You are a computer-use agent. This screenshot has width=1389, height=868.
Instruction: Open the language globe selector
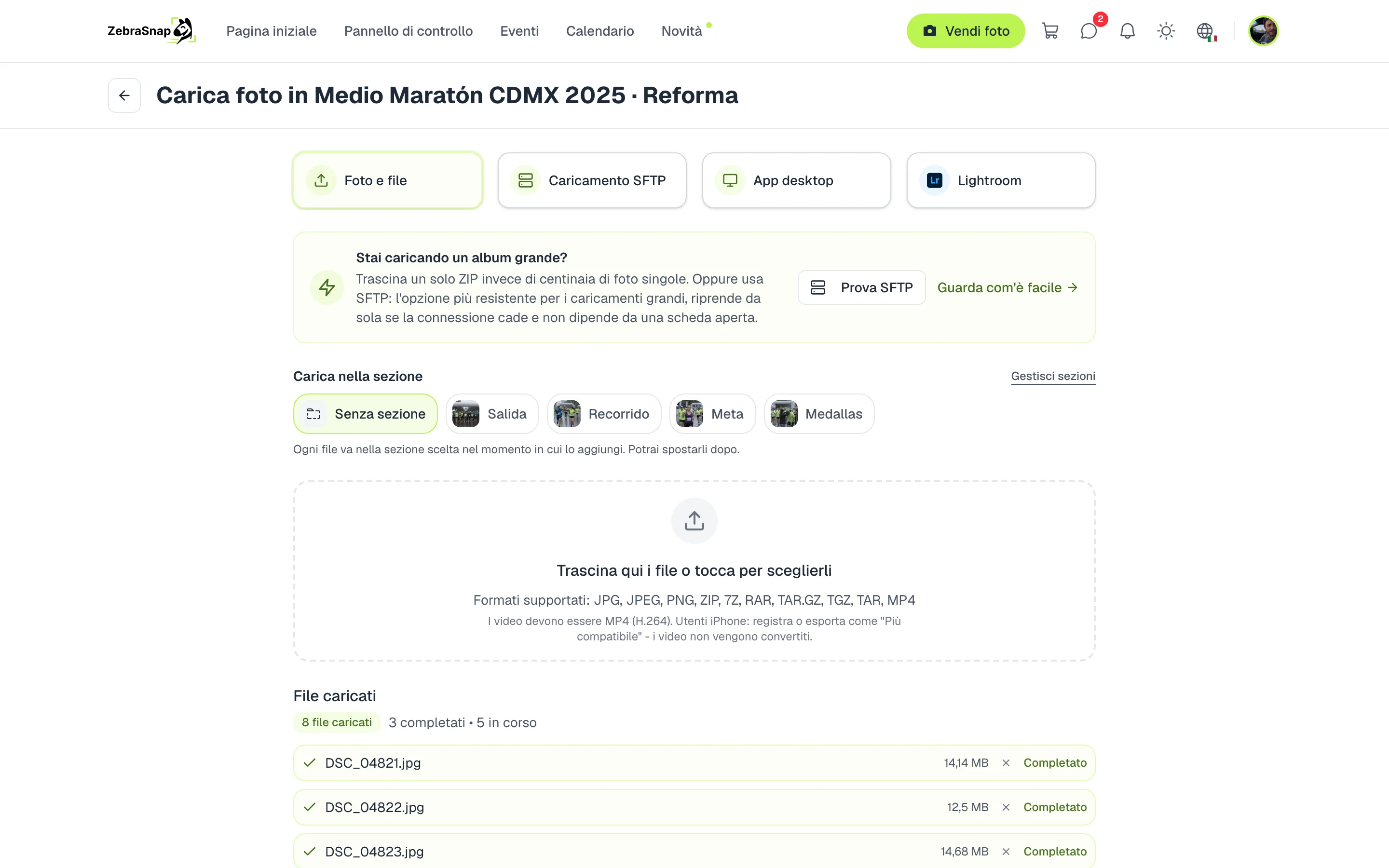(1205, 31)
